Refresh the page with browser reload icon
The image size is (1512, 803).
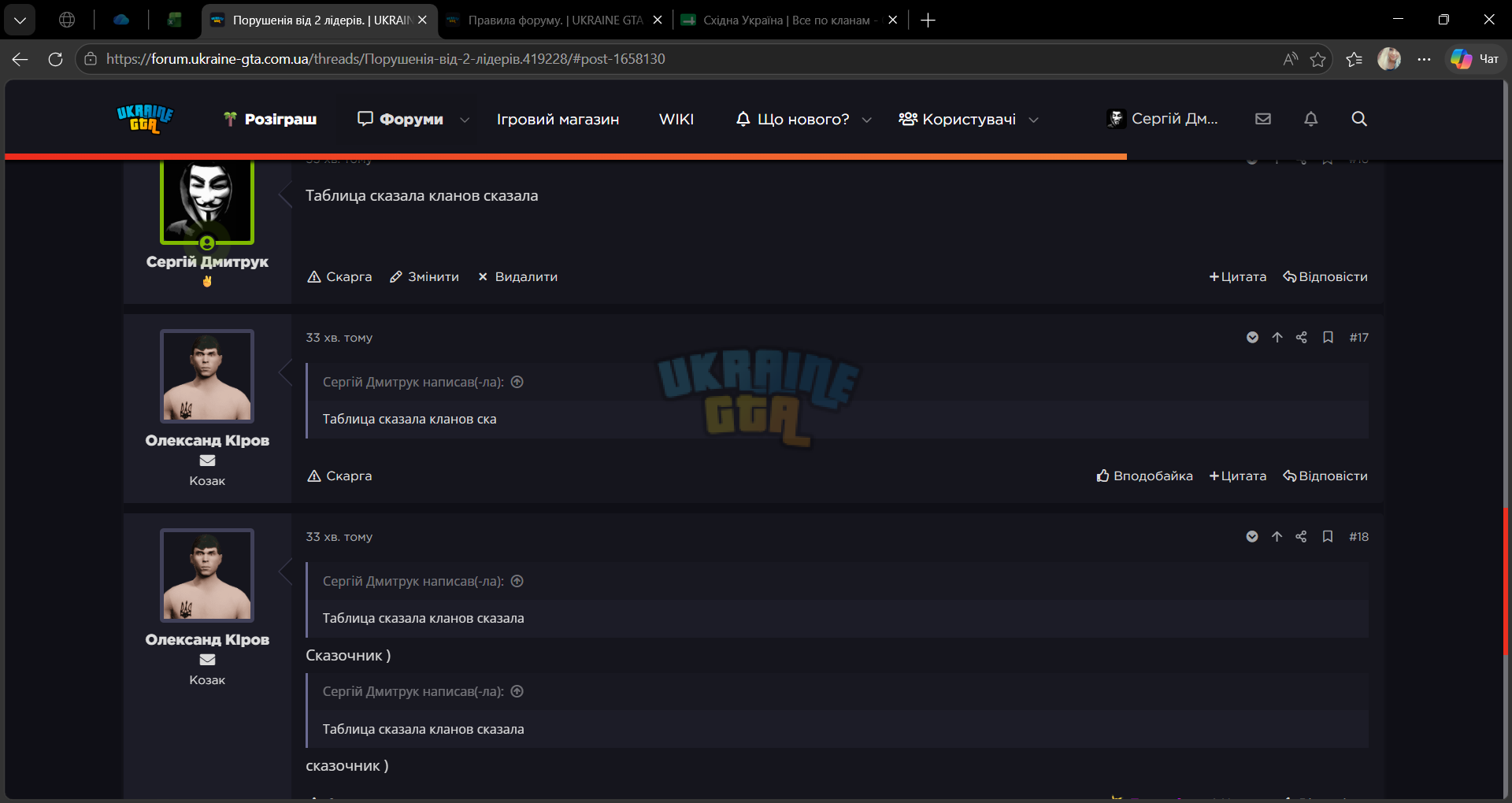[55, 59]
